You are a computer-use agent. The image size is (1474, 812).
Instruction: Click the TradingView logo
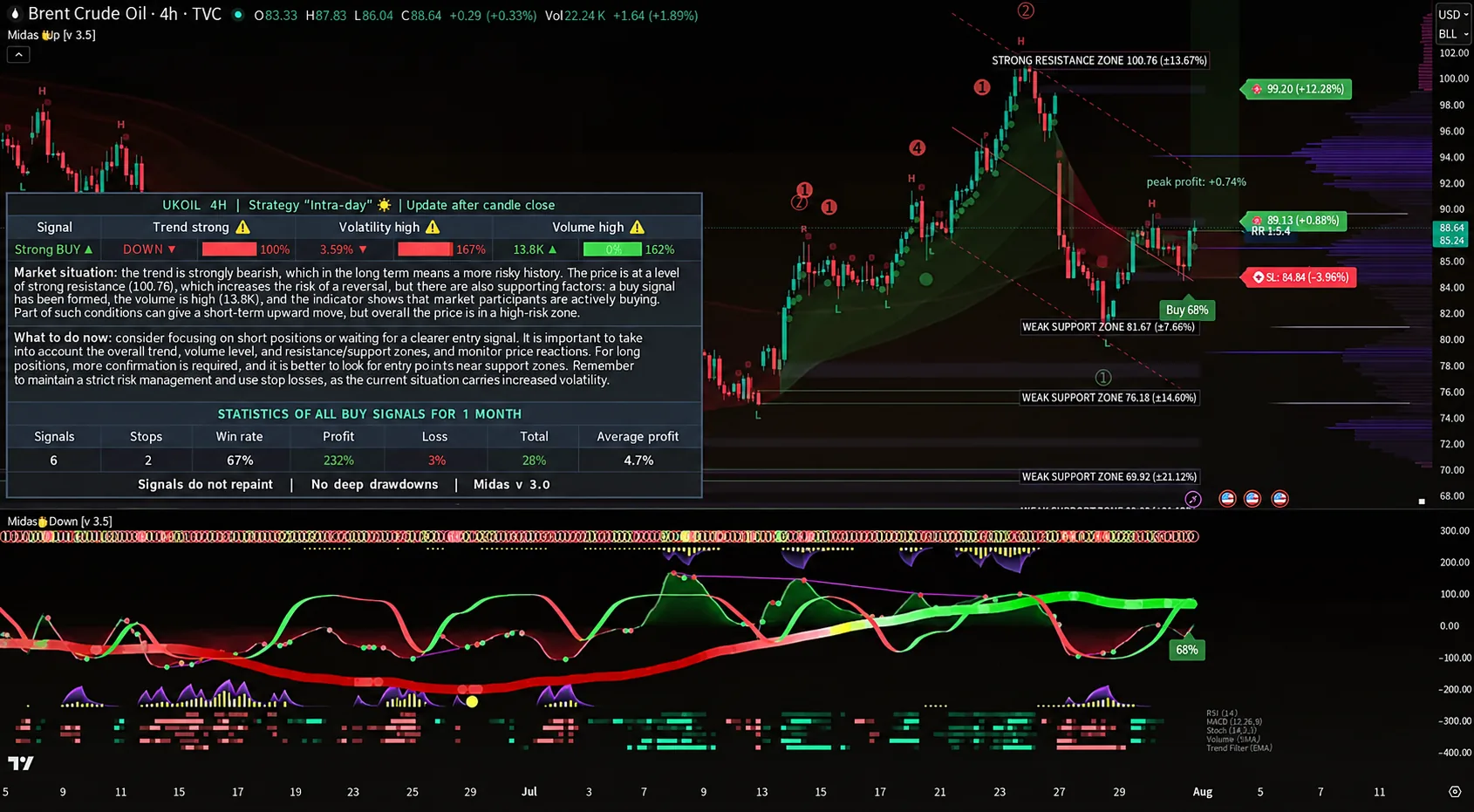point(21,763)
